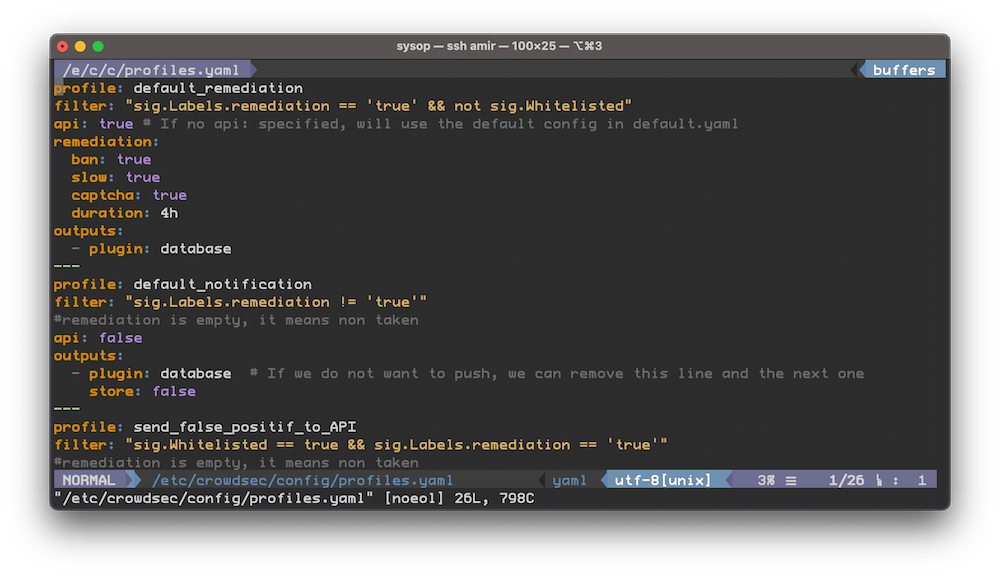Click the yellow minimize window button
The width and height of the screenshot is (1000, 576).
pos(80,46)
